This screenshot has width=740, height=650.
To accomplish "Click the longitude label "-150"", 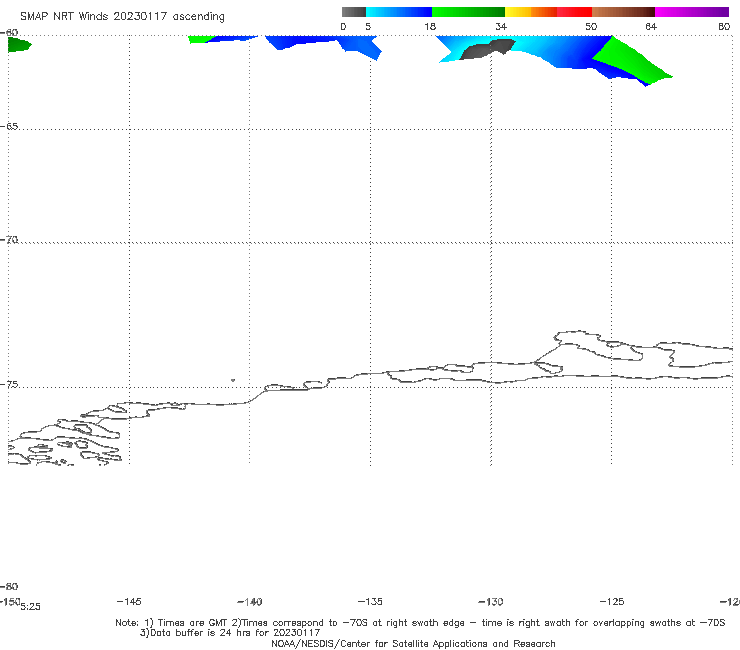I will coord(10,601).
